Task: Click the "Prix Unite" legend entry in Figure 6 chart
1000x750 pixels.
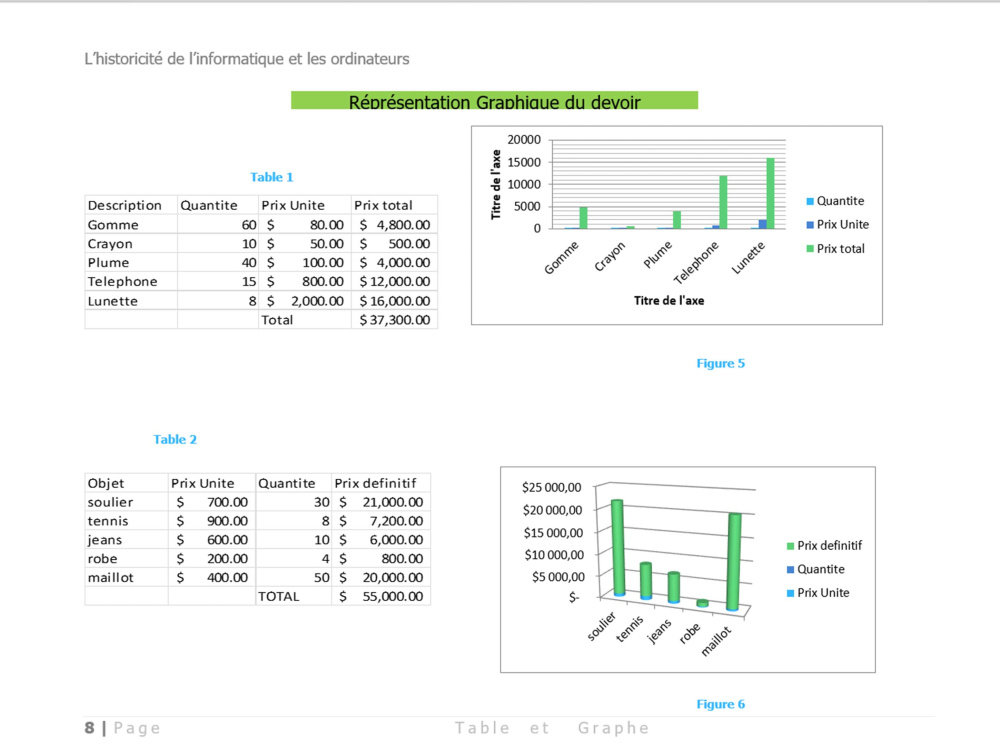Action: click(818, 593)
